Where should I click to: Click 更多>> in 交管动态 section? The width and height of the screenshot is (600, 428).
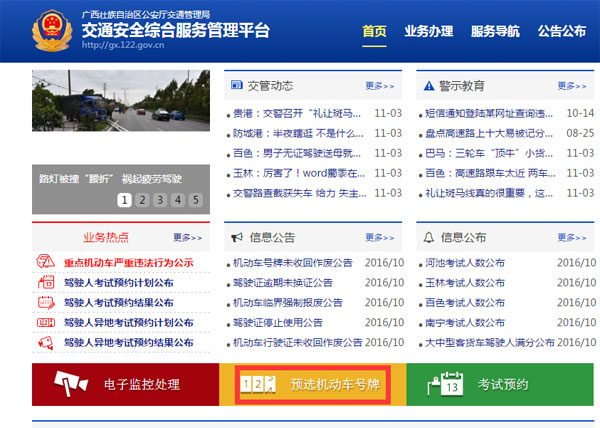pos(380,86)
